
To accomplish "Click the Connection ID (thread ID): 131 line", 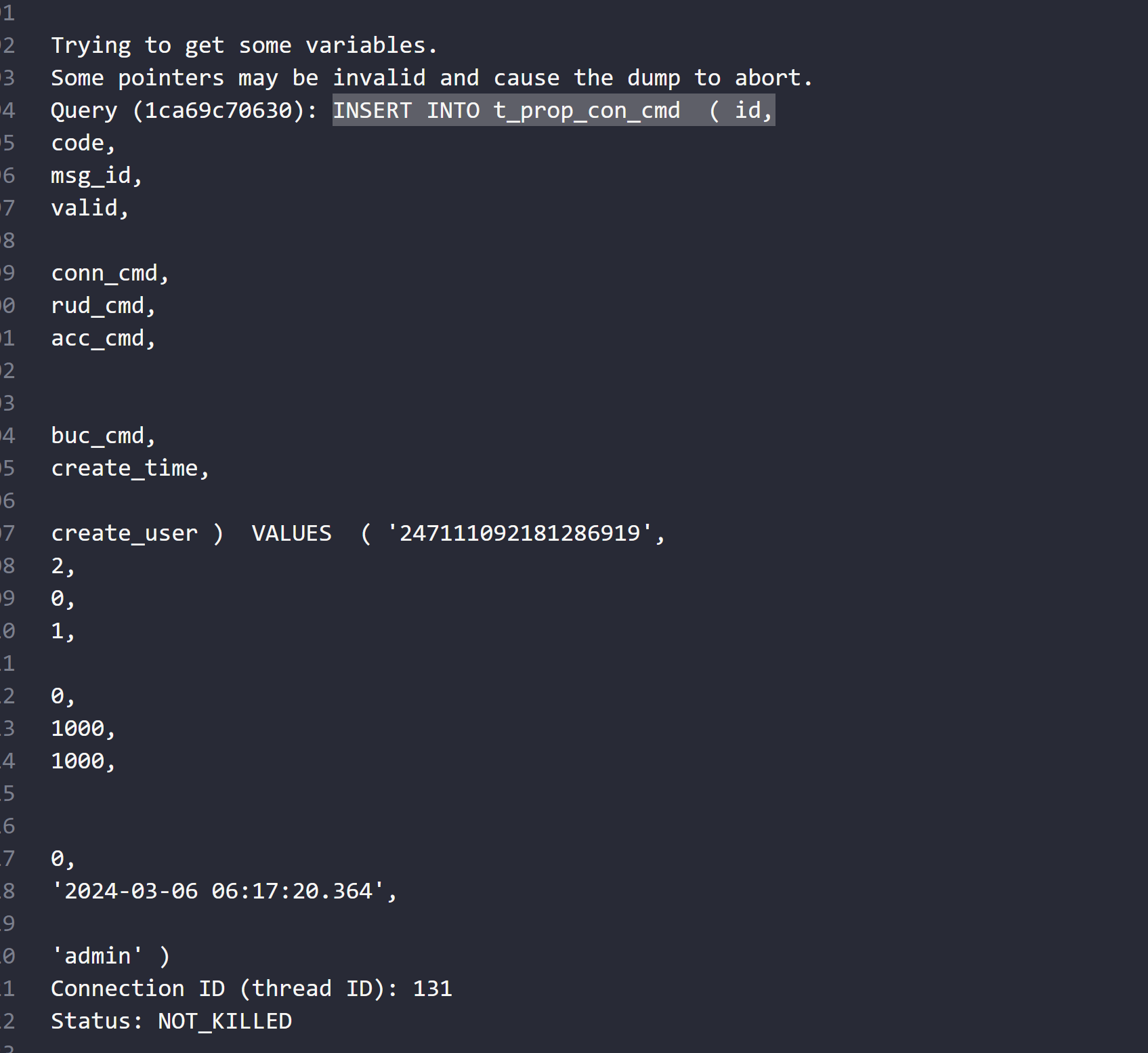I will tap(251, 989).
